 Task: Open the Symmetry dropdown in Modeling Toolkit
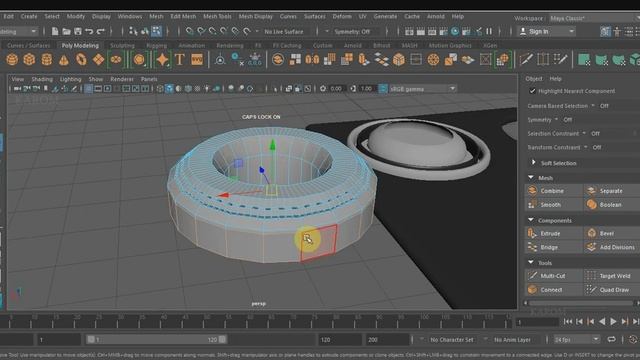pyautogui.click(x=556, y=120)
